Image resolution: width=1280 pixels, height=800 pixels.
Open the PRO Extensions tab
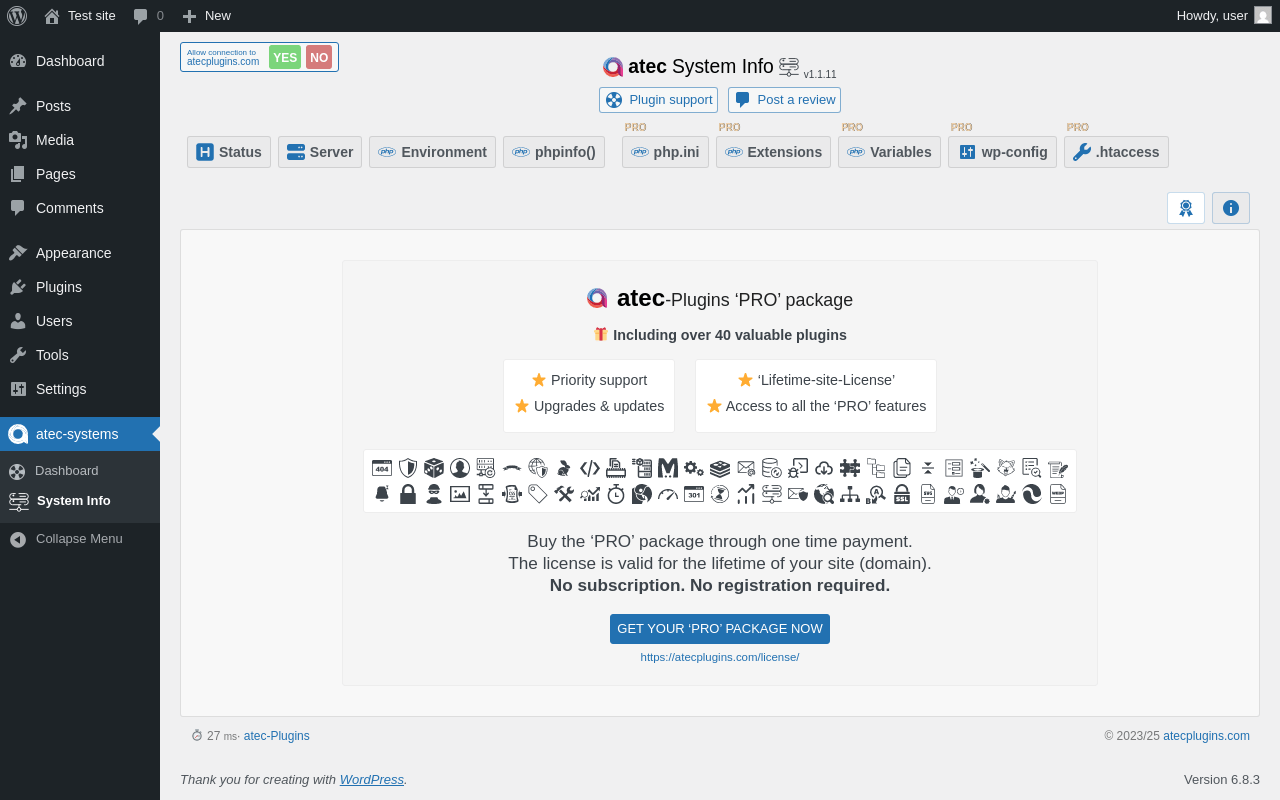click(773, 152)
